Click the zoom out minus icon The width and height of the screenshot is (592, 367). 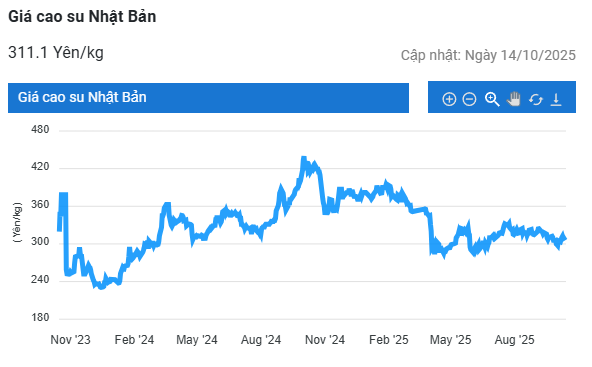point(469,99)
